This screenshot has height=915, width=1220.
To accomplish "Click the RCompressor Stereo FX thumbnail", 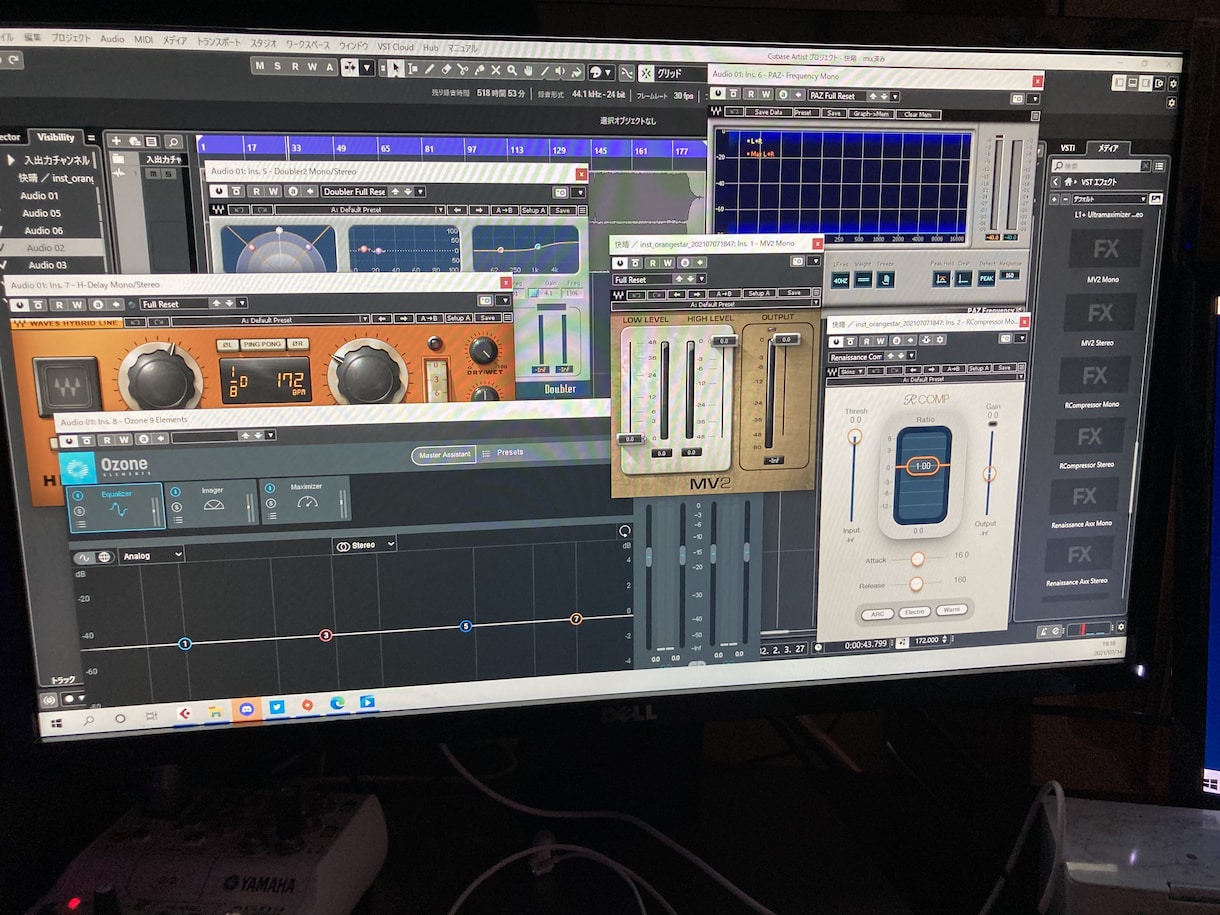I will pos(1089,436).
